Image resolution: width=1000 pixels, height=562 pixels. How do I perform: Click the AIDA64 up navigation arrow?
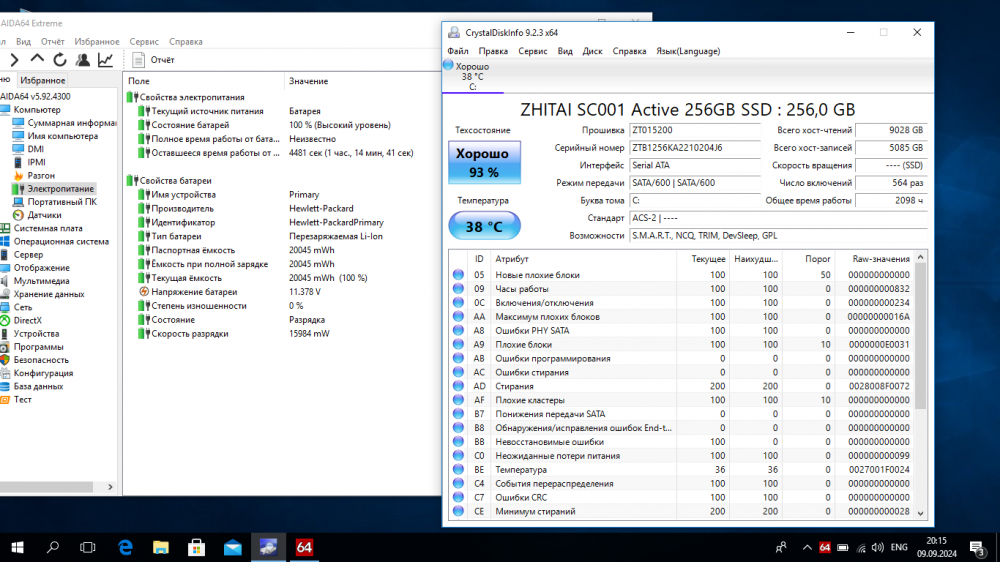click(x=37, y=59)
